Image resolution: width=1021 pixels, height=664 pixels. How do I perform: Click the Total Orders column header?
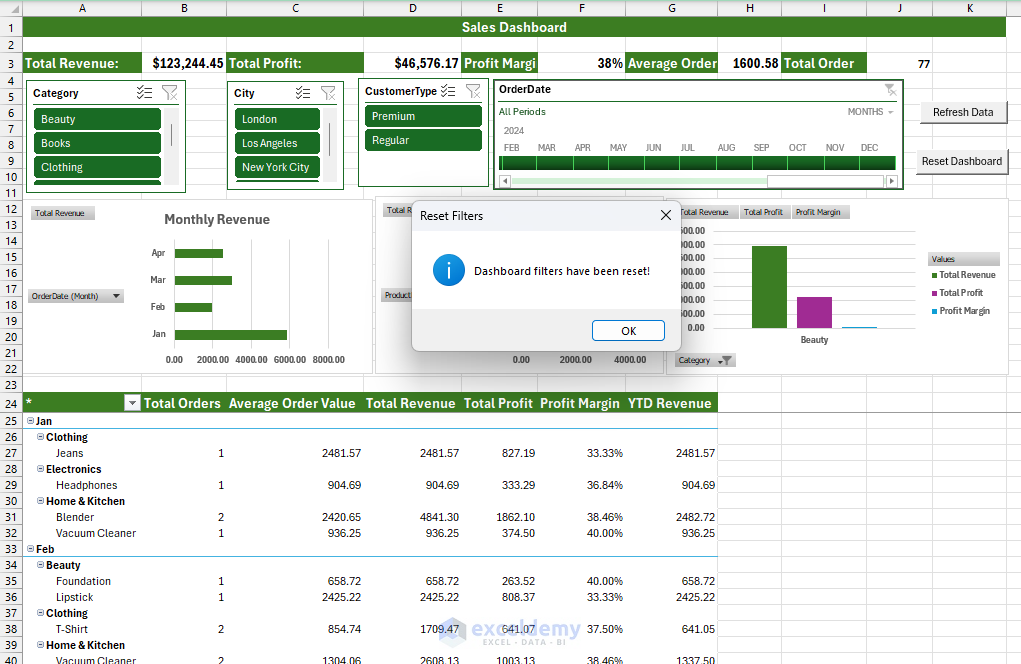[182, 404]
